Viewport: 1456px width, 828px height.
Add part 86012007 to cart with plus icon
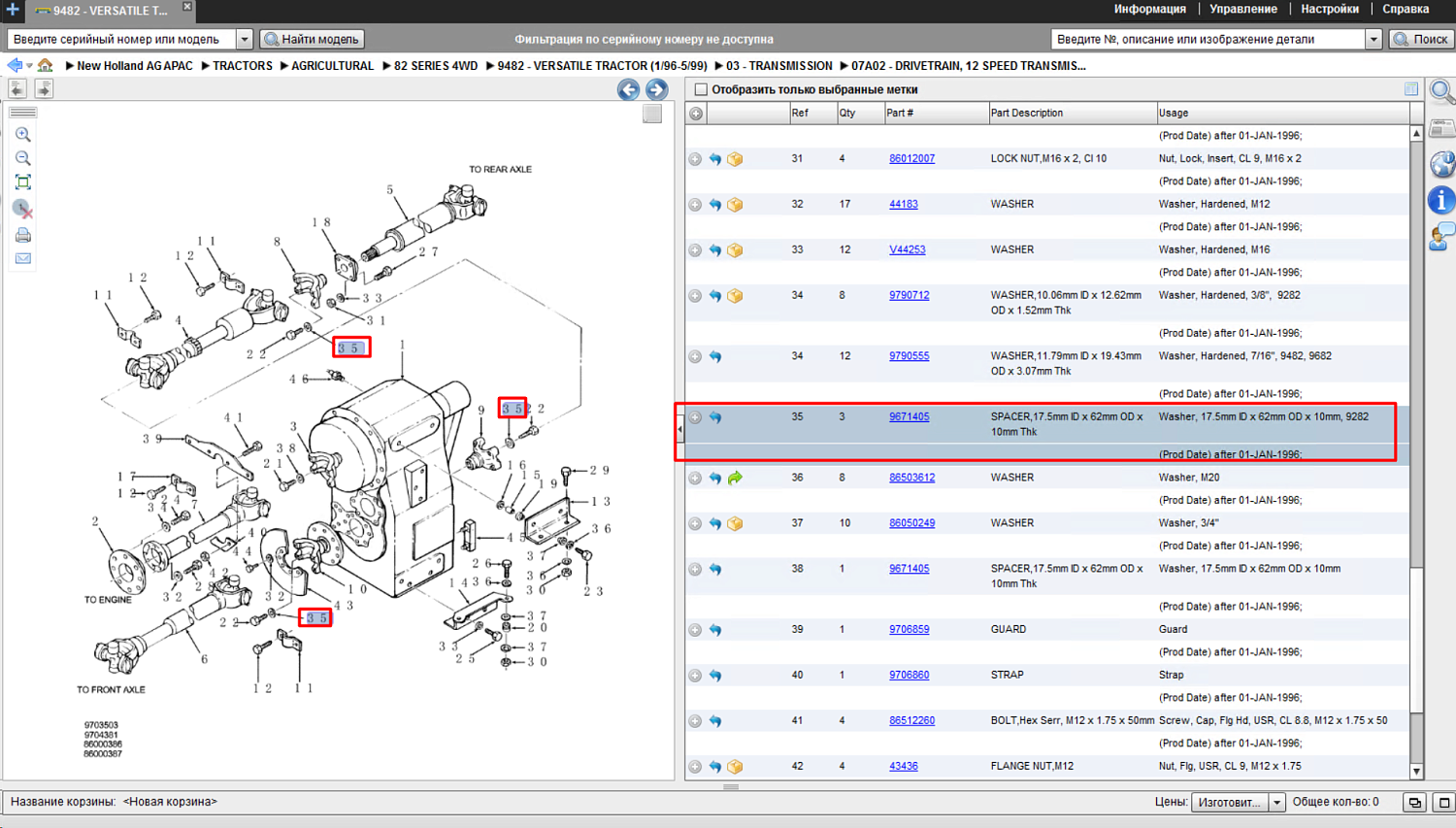coord(695,159)
